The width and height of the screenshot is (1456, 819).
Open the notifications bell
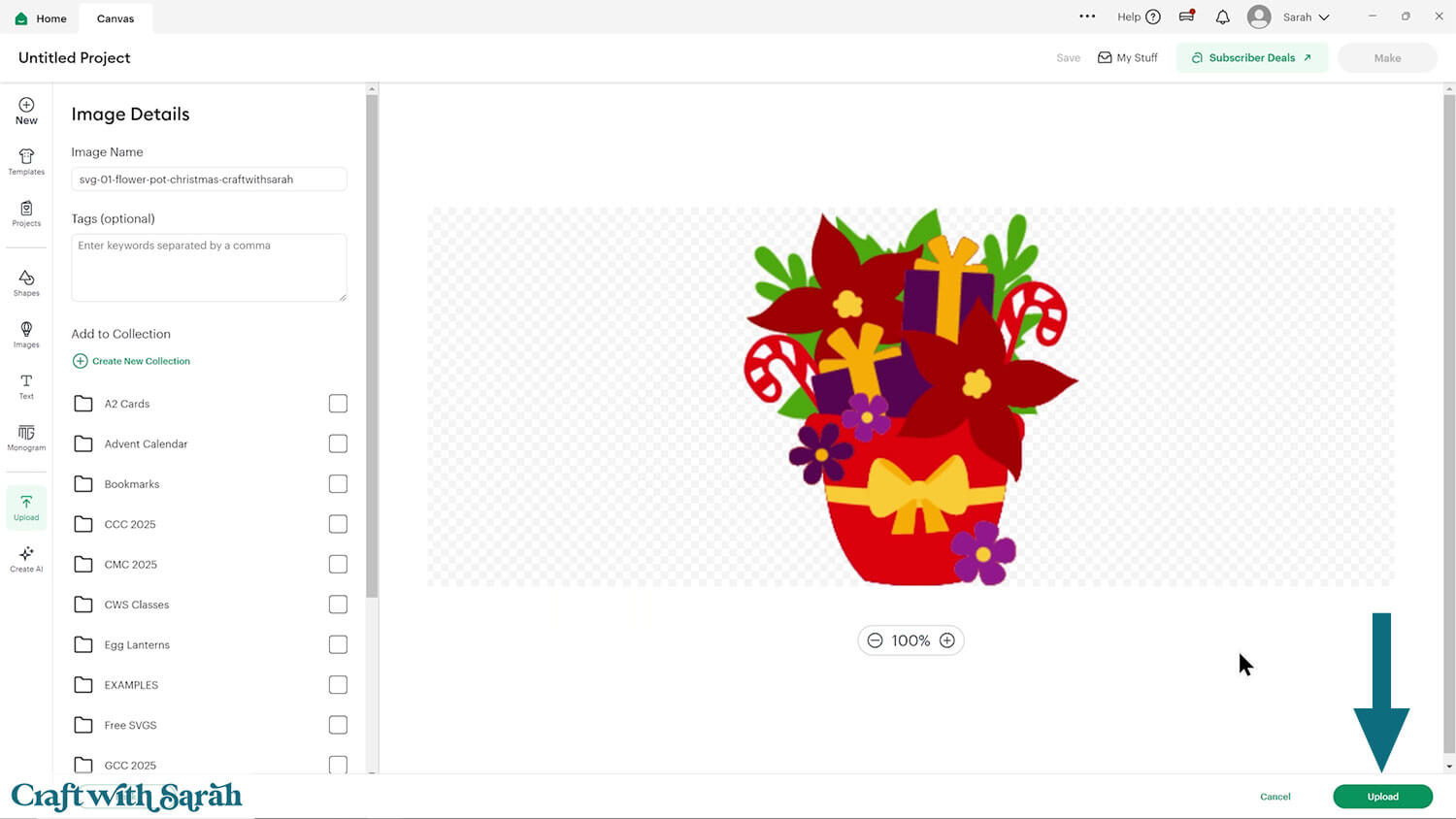[1223, 16]
